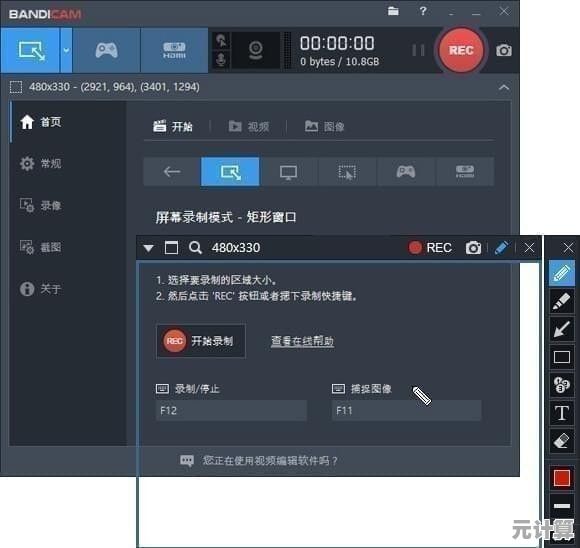
Task: Switch to the 图像 tab
Action: 324,127
